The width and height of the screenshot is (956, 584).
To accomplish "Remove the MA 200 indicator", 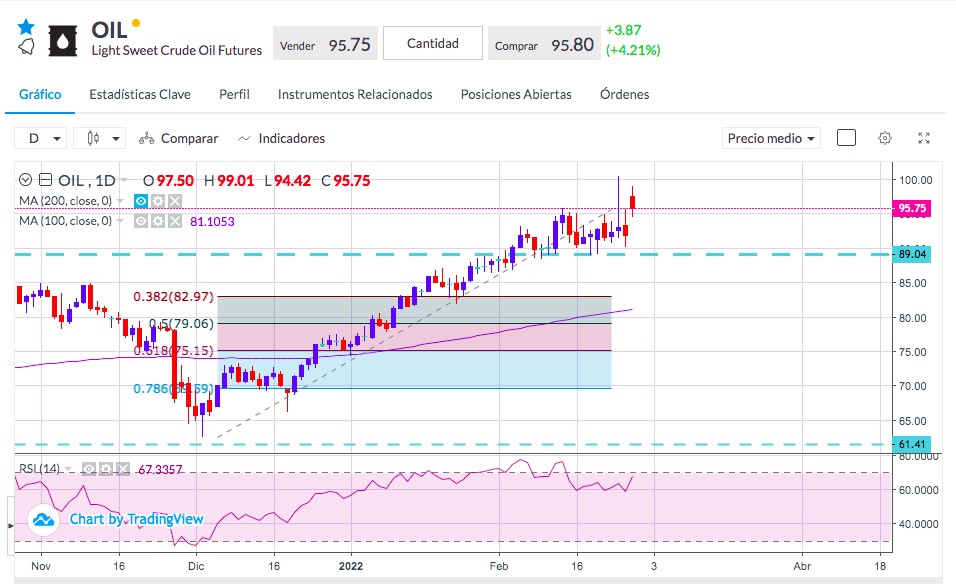I will click(x=175, y=201).
